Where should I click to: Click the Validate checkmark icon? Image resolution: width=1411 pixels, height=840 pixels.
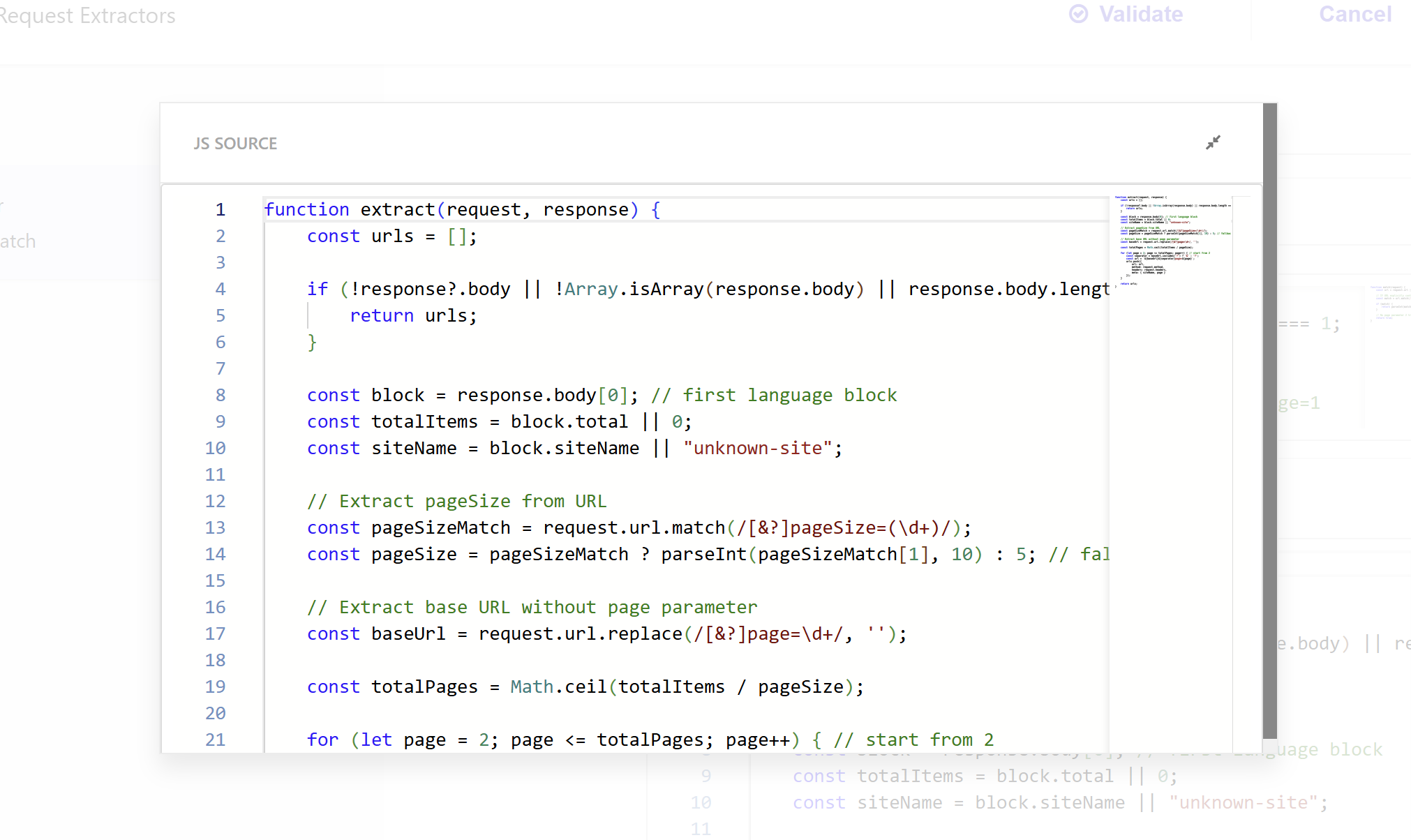click(1078, 14)
